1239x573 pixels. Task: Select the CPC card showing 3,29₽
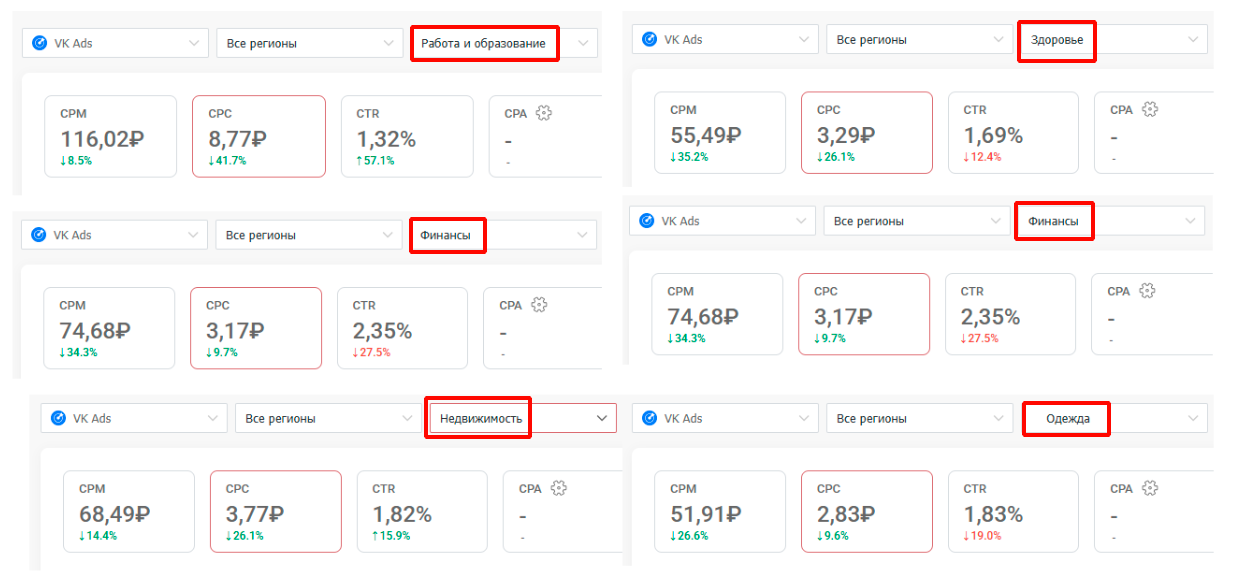(867, 132)
